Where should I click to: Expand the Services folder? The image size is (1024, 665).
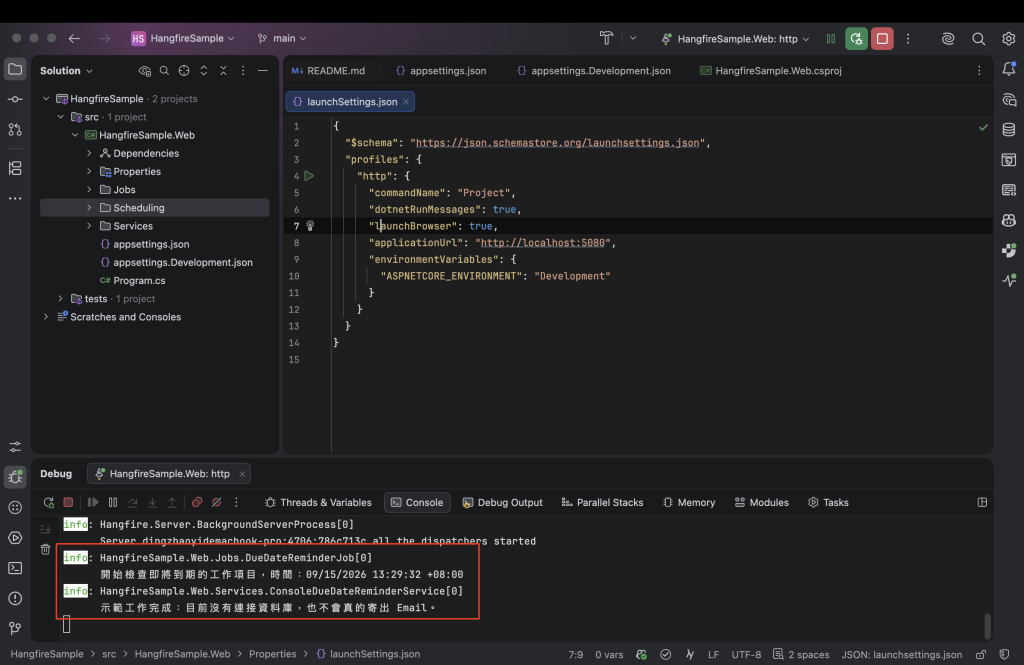tap(89, 226)
